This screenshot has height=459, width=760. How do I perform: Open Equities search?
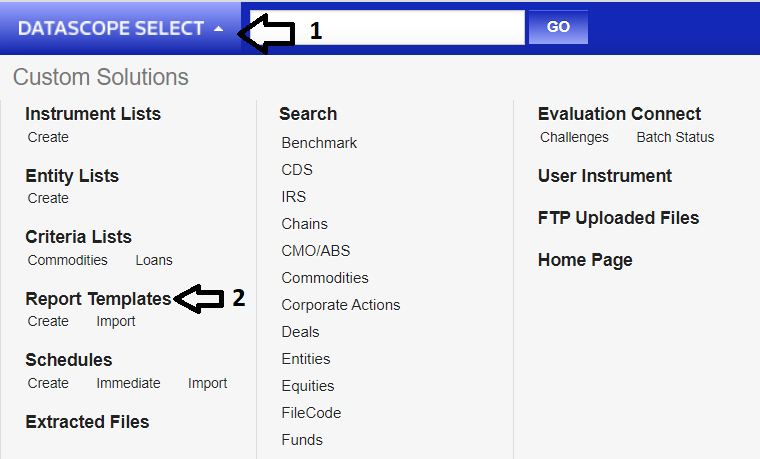click(x=308, y=386)
